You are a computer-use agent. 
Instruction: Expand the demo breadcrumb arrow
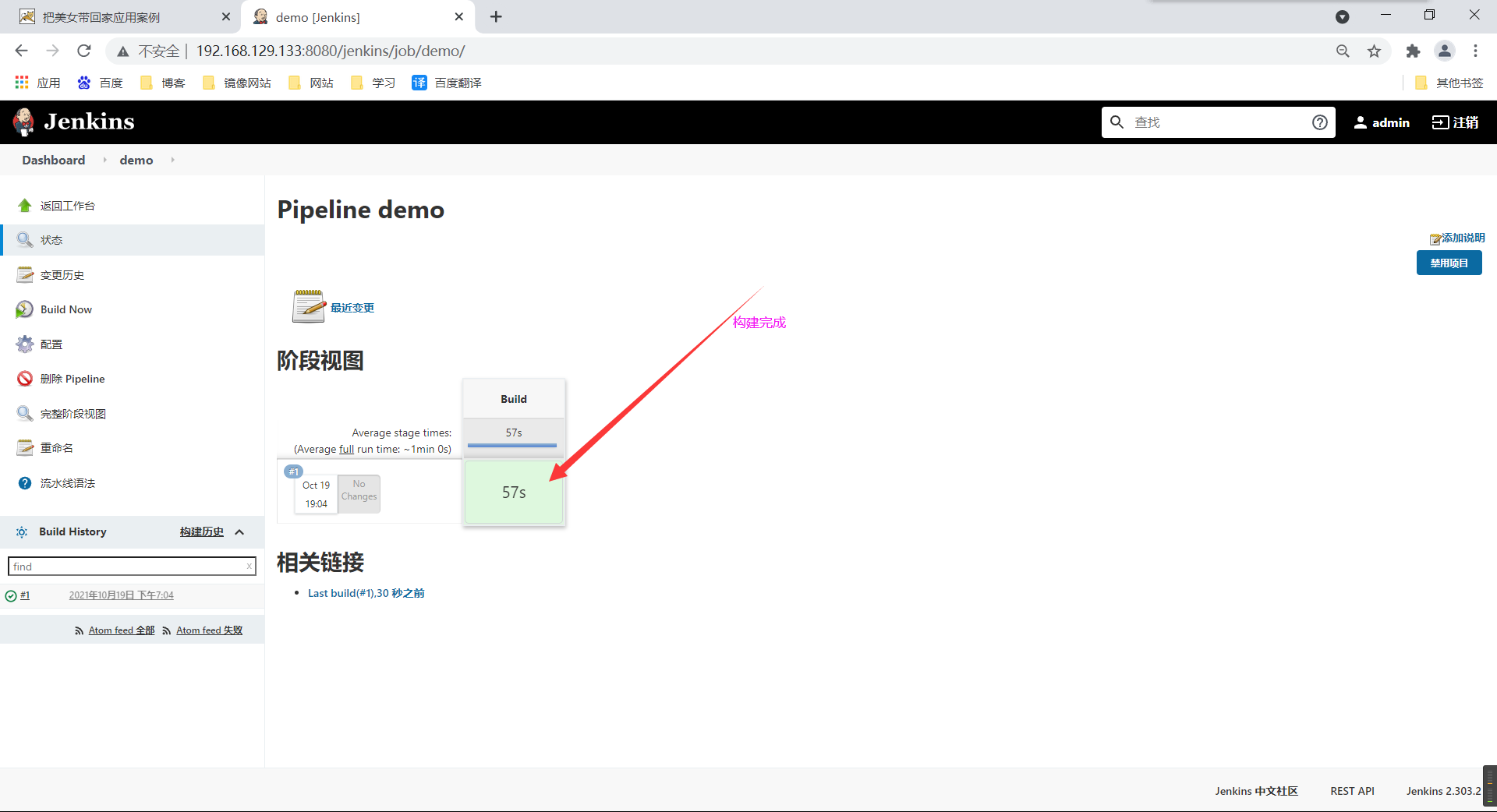tap(172, 160)
